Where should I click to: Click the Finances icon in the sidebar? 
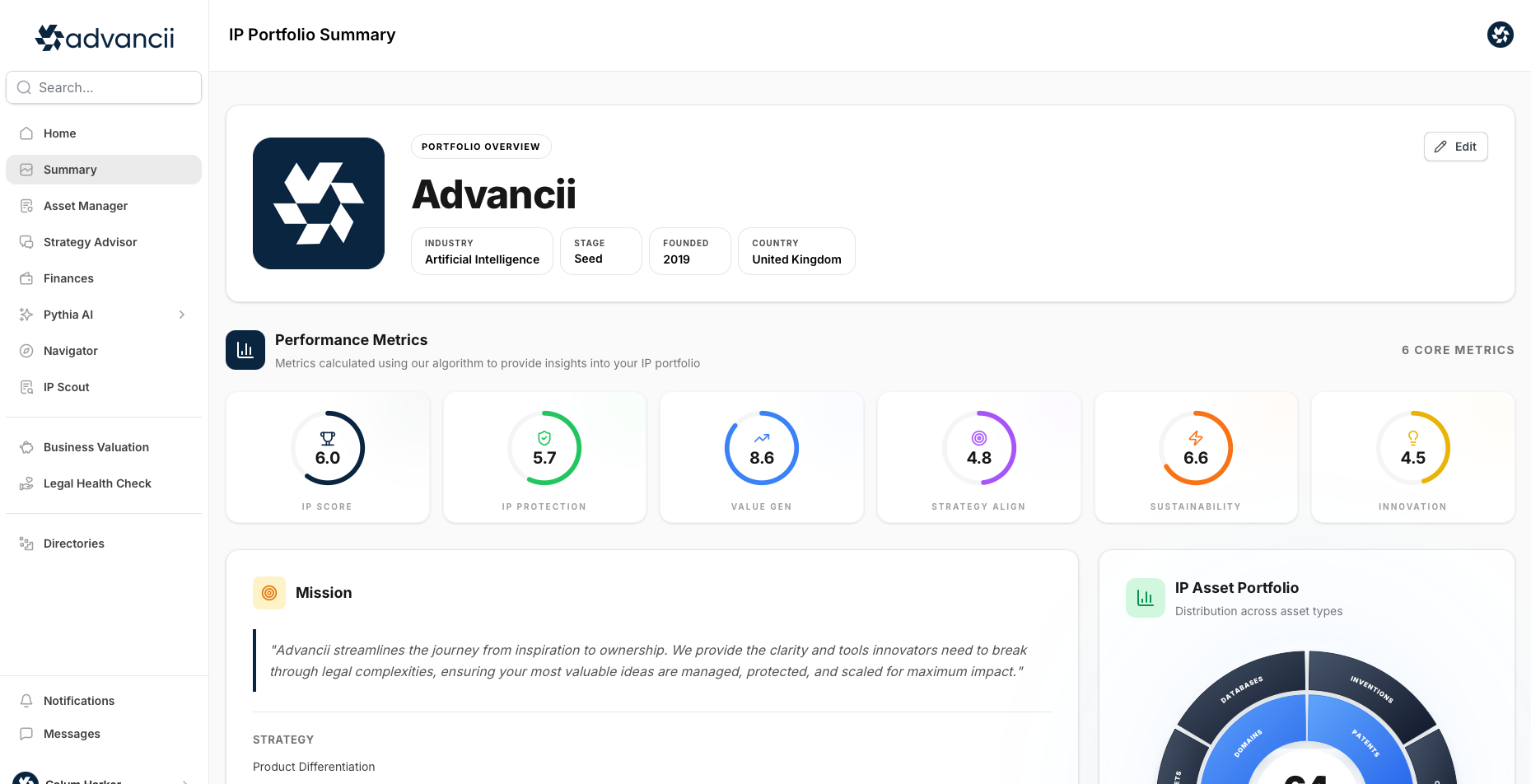pos(26,278)
